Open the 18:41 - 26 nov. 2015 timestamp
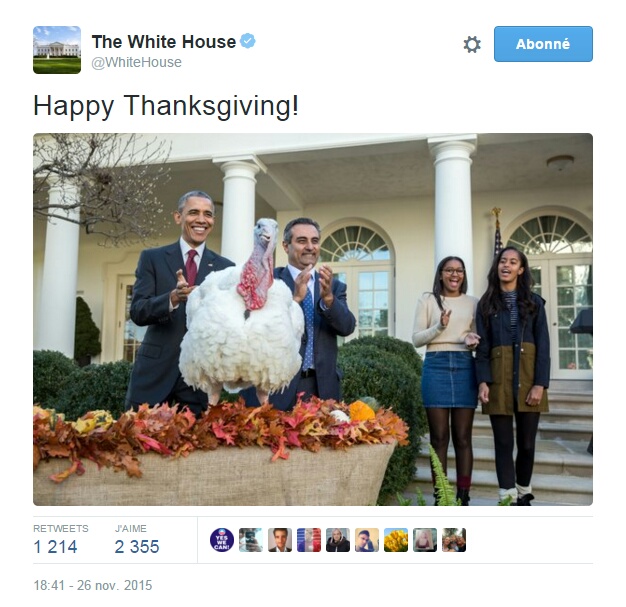626x607 pixels. tap(93, 585)
